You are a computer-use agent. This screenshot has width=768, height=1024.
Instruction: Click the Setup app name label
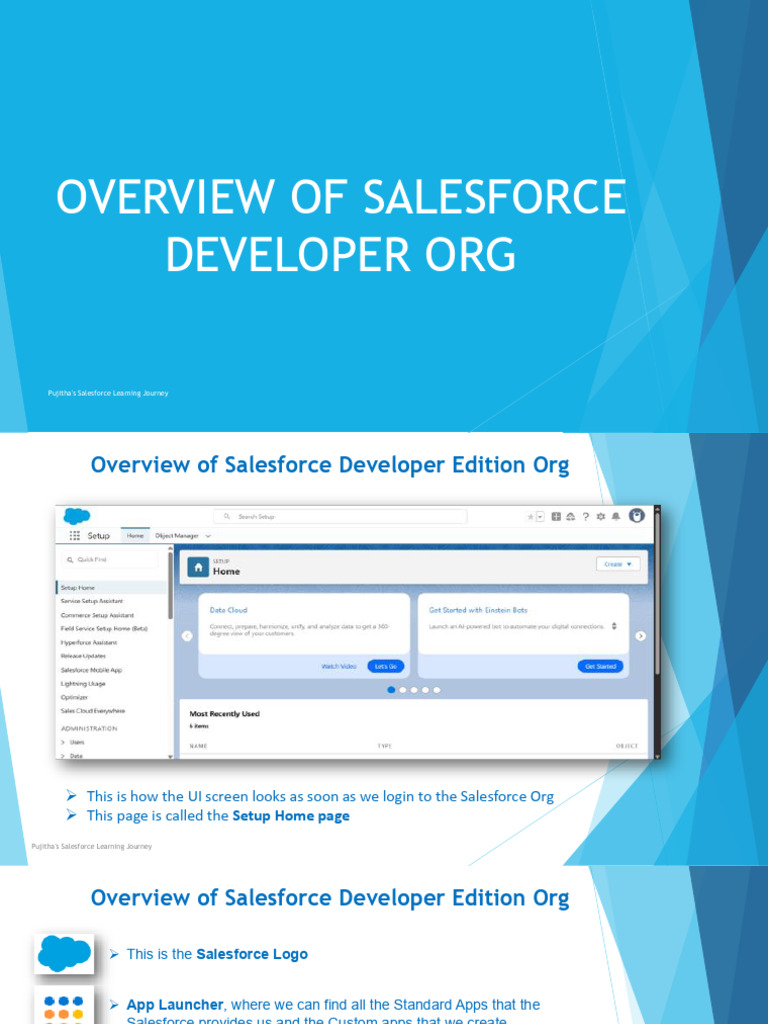tap(99, 536)
